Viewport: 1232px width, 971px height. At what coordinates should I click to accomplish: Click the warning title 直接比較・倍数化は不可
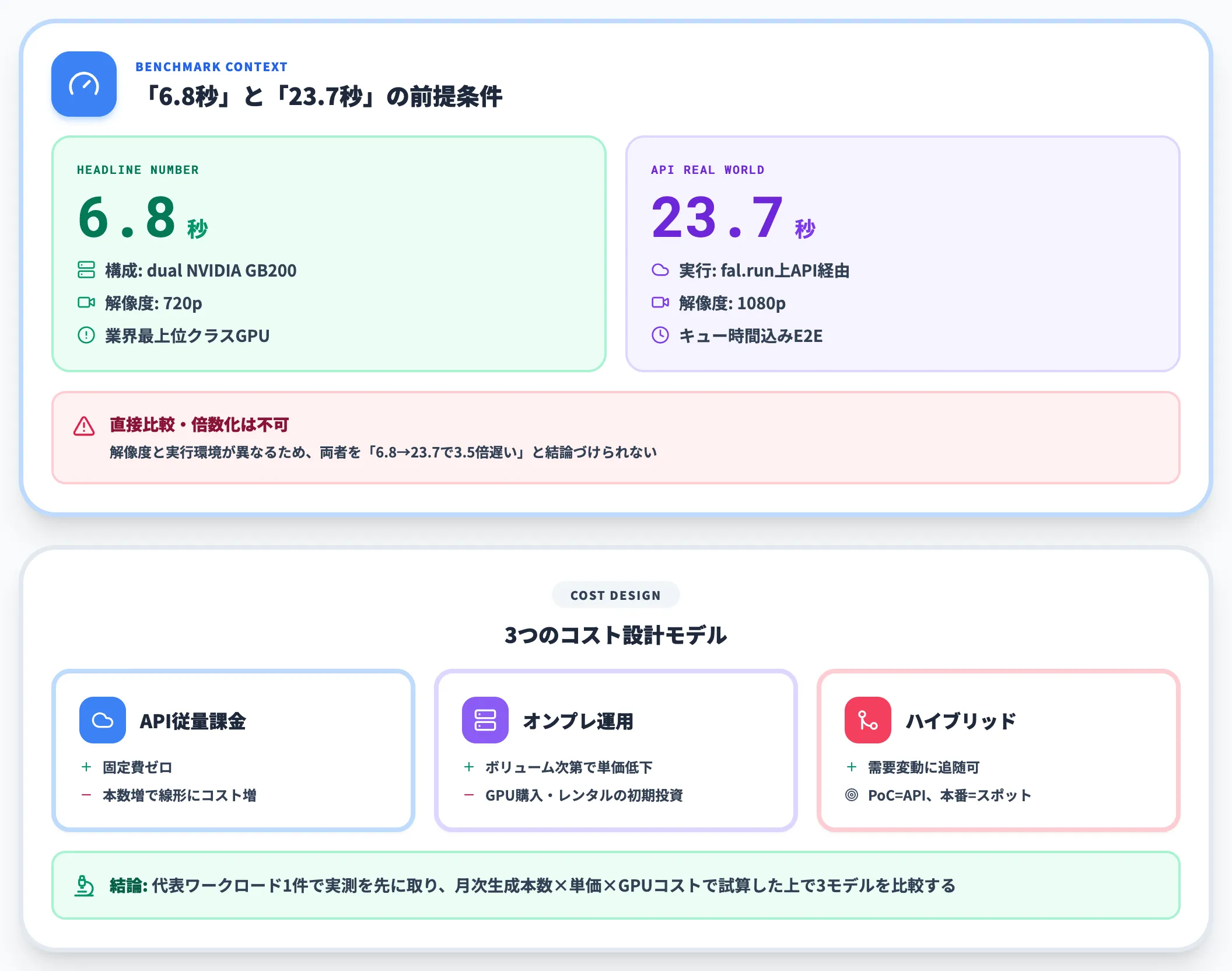199,424
